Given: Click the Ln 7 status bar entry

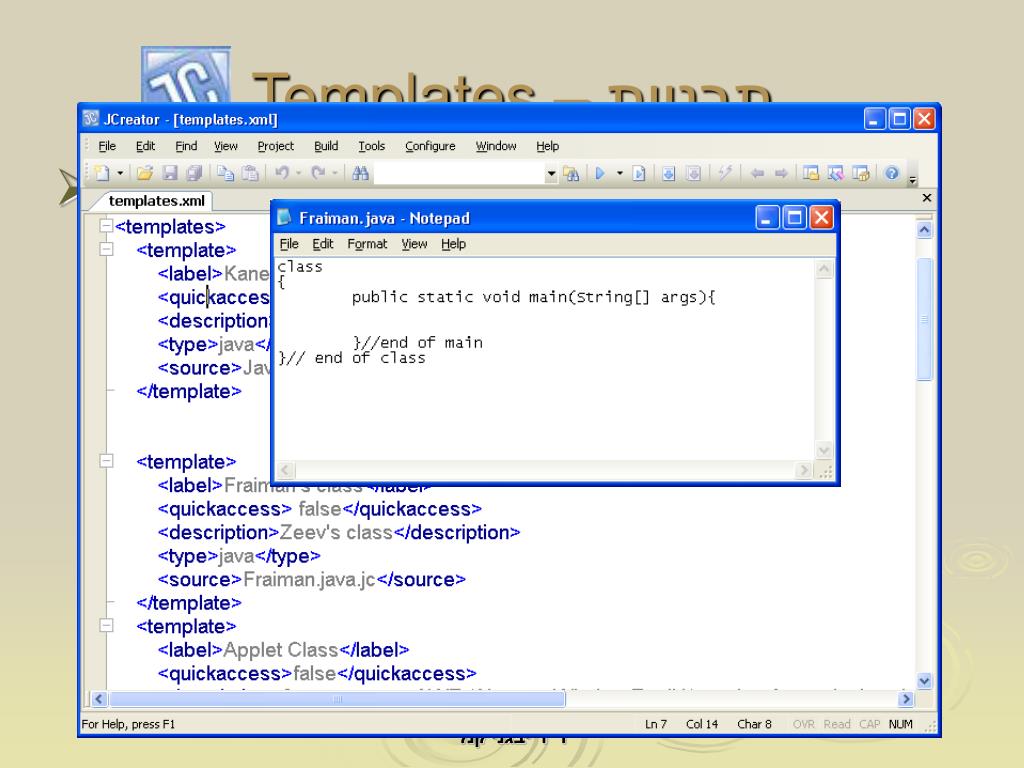Looking at the screenshot, I should (656, 724).
